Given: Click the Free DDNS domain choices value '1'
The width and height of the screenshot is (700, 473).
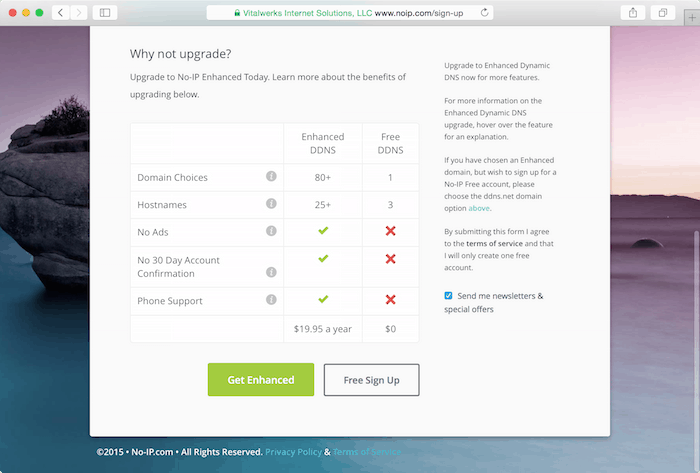Looking at the screenshot, I should coord(391,177).
